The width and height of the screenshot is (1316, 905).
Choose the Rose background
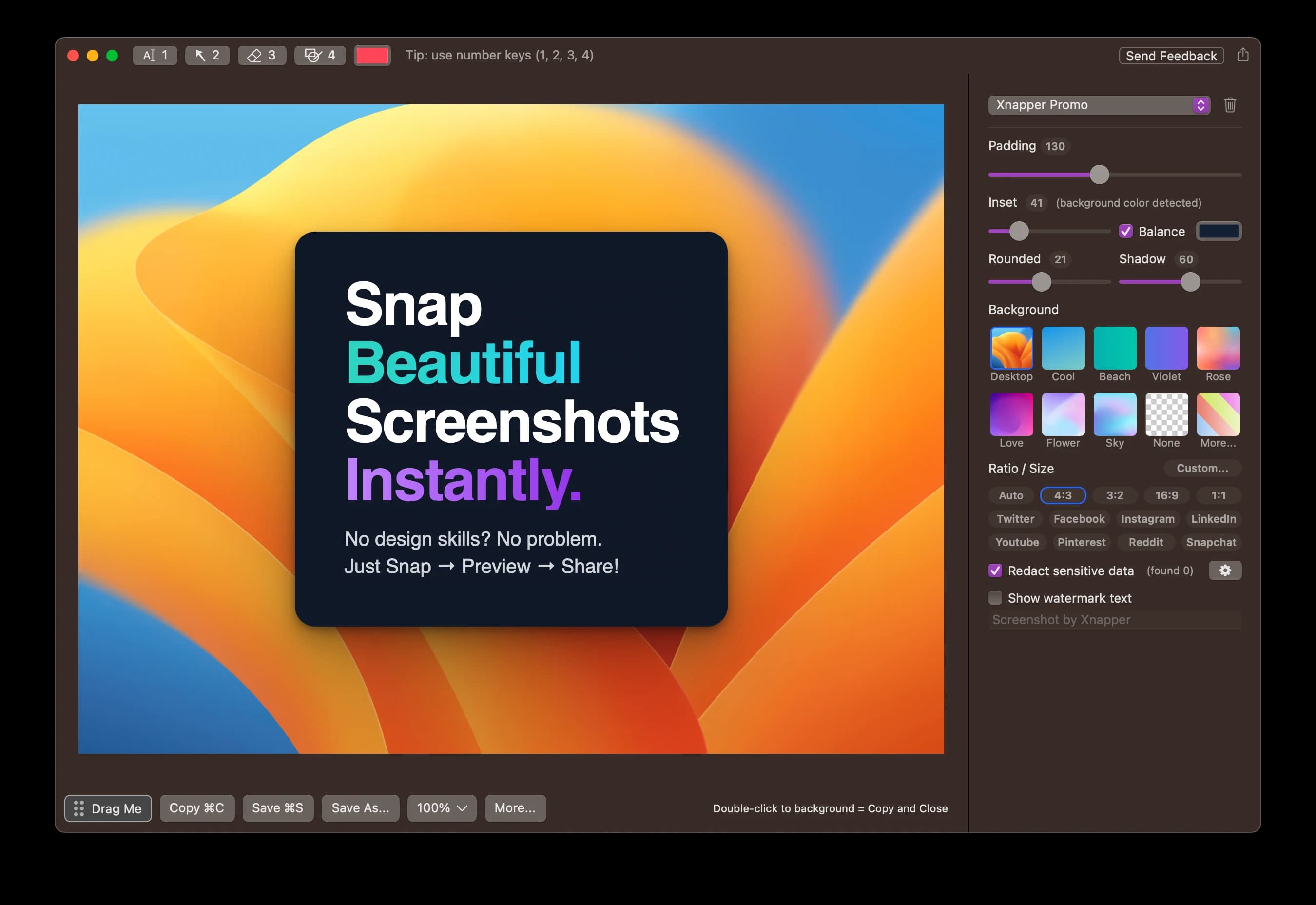pyautogui.click(x=1218, y=348)
